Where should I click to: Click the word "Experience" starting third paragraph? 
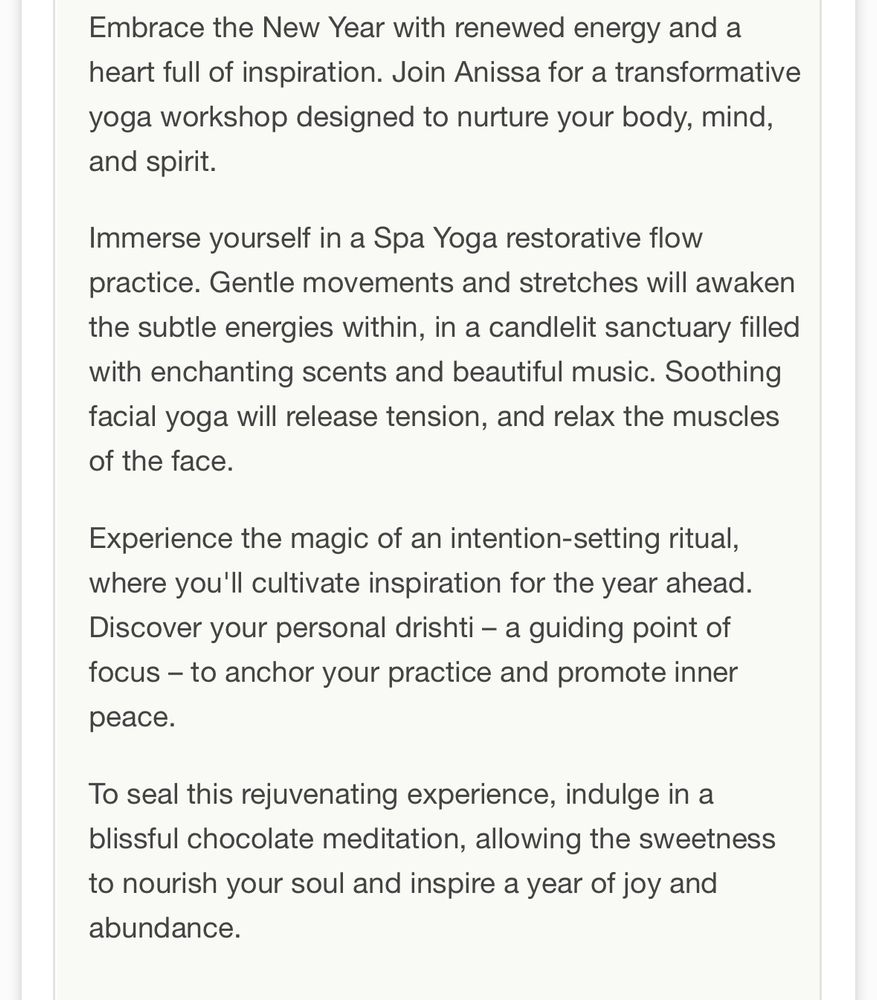click(161, 540)
